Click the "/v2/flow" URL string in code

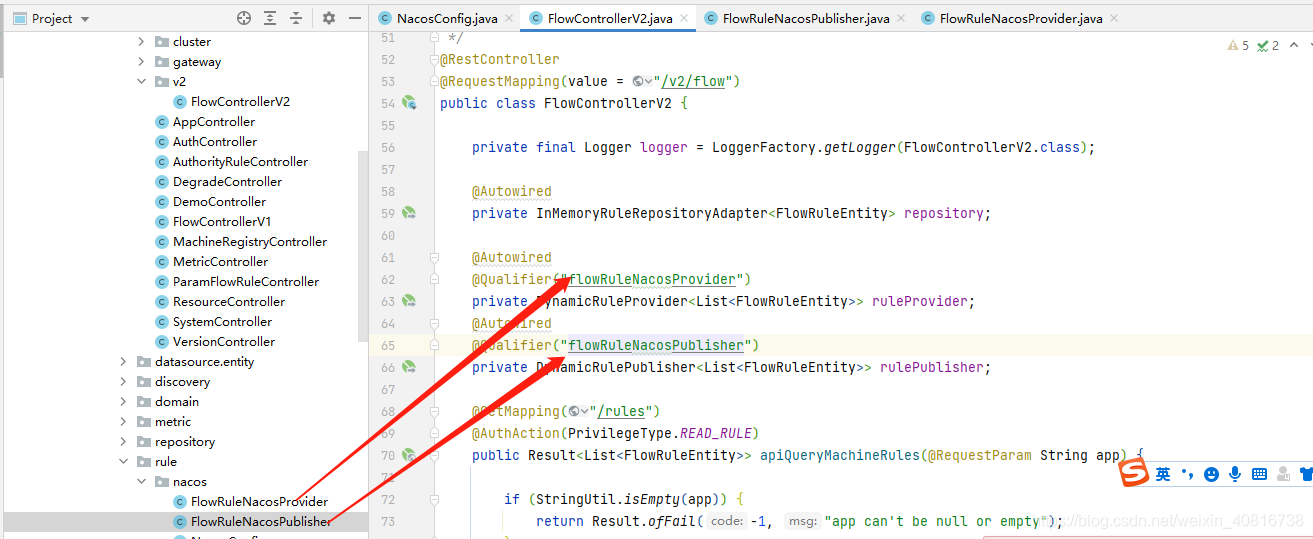(693, 81)
